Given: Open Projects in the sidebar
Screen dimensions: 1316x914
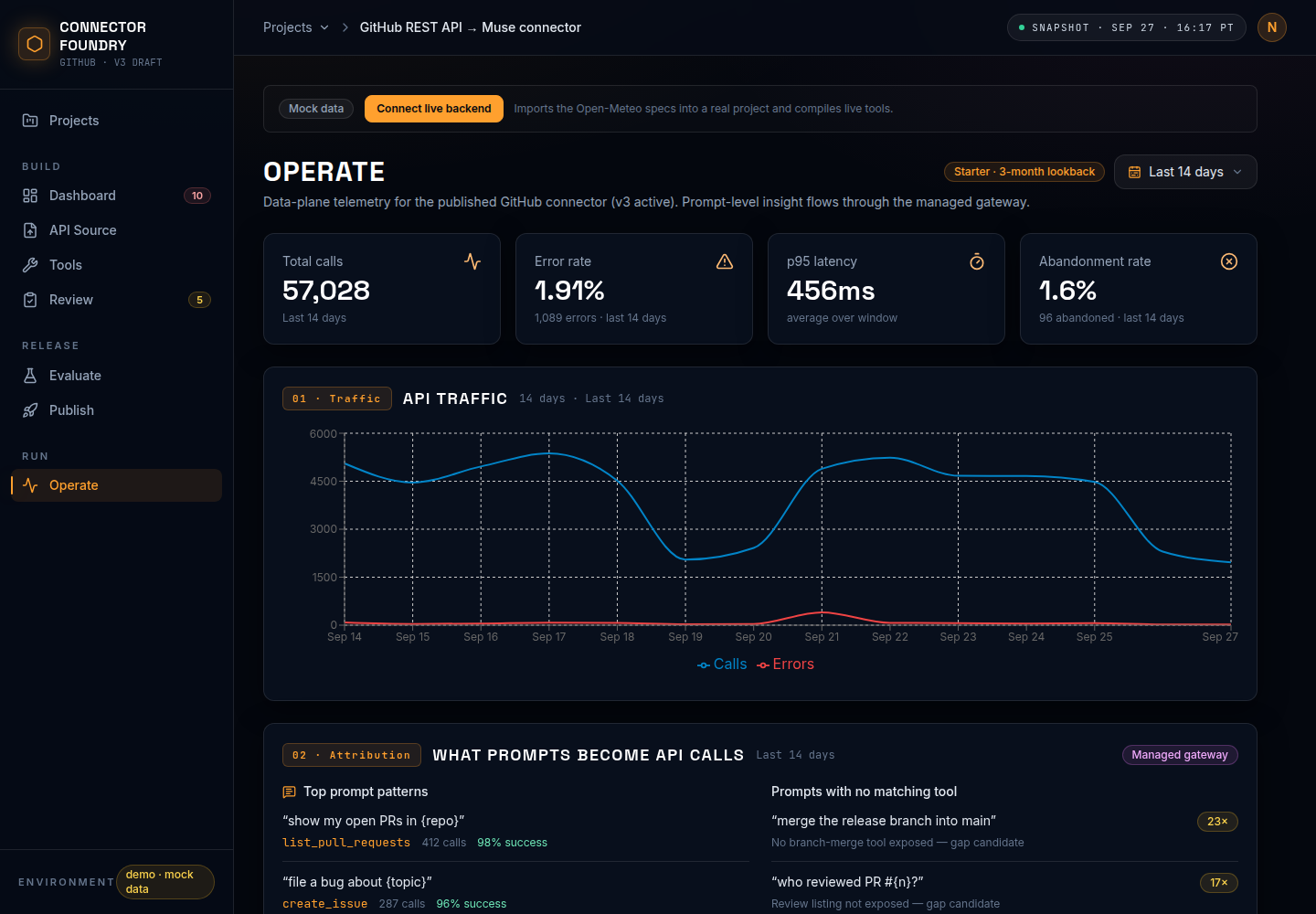Looking at the screenshot, I should point(117,121).
